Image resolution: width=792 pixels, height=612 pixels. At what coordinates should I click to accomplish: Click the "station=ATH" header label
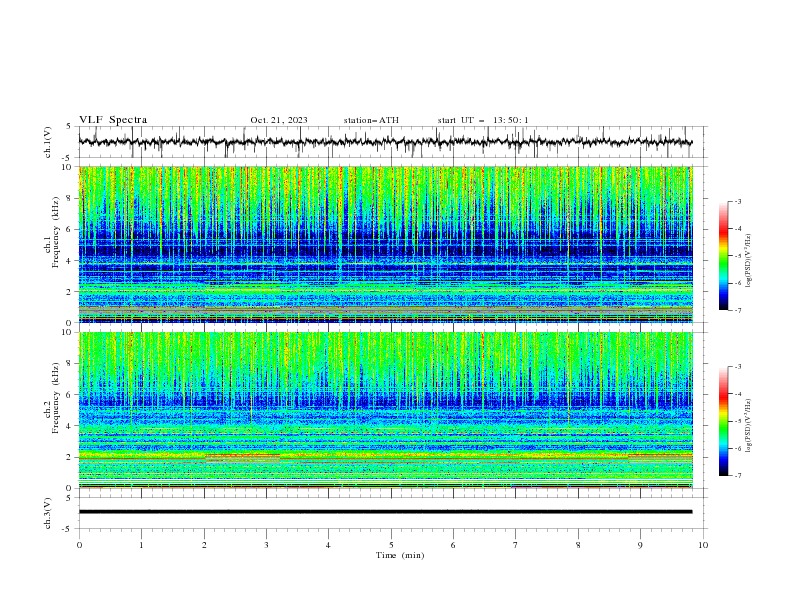371,120
